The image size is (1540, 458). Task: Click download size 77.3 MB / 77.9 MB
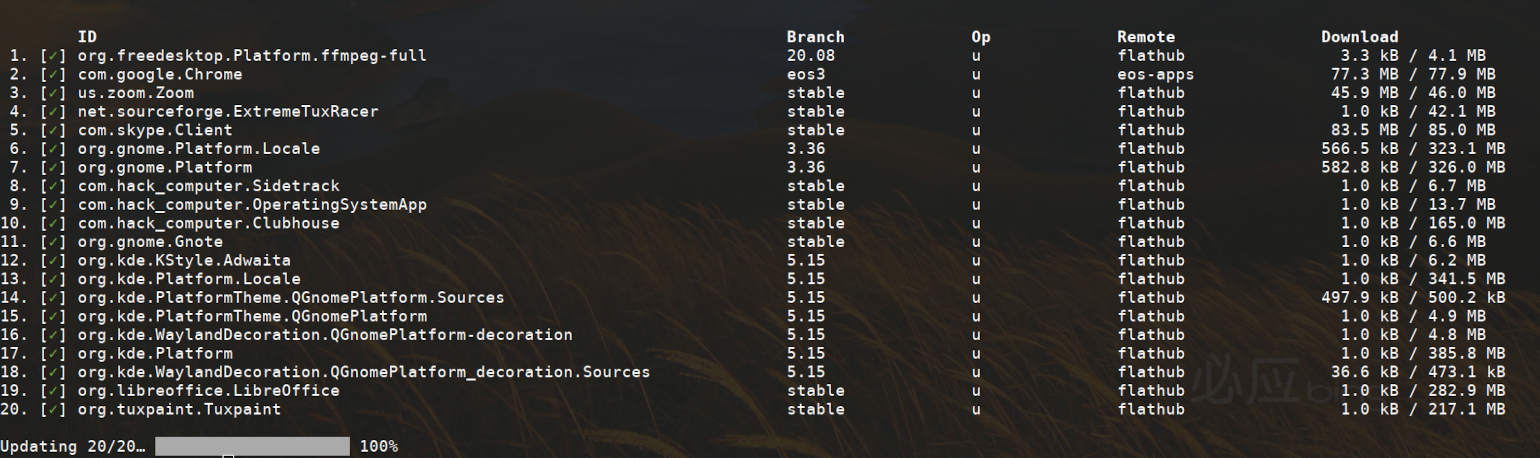[1413, 74]
